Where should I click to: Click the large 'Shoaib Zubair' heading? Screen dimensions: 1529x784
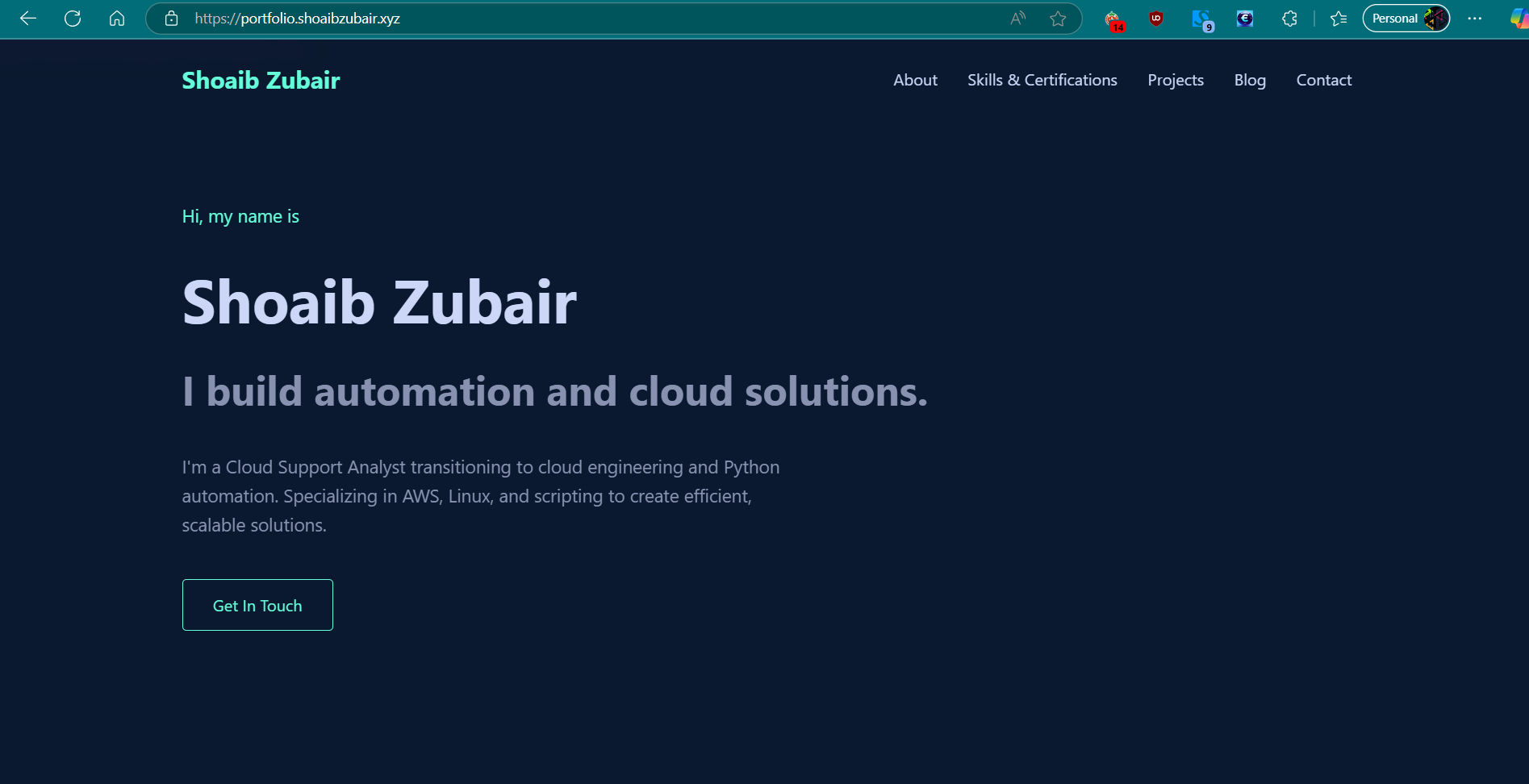click(379, 302)
